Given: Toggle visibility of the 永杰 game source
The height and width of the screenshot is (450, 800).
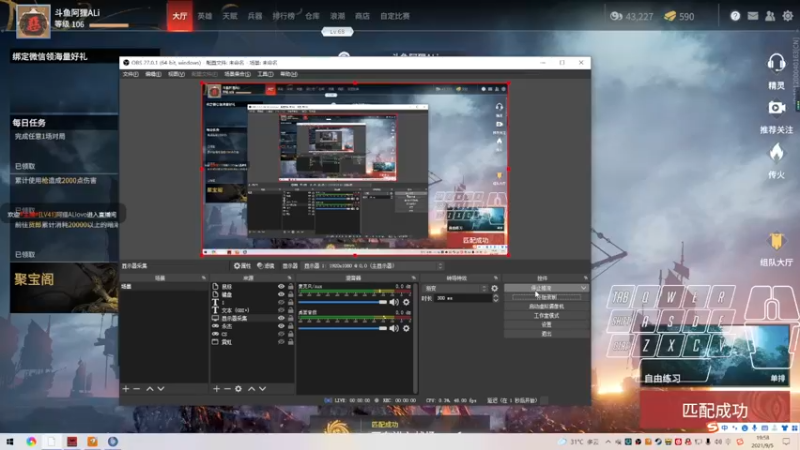Looking at the screenshot, I should tap(281, 326).
